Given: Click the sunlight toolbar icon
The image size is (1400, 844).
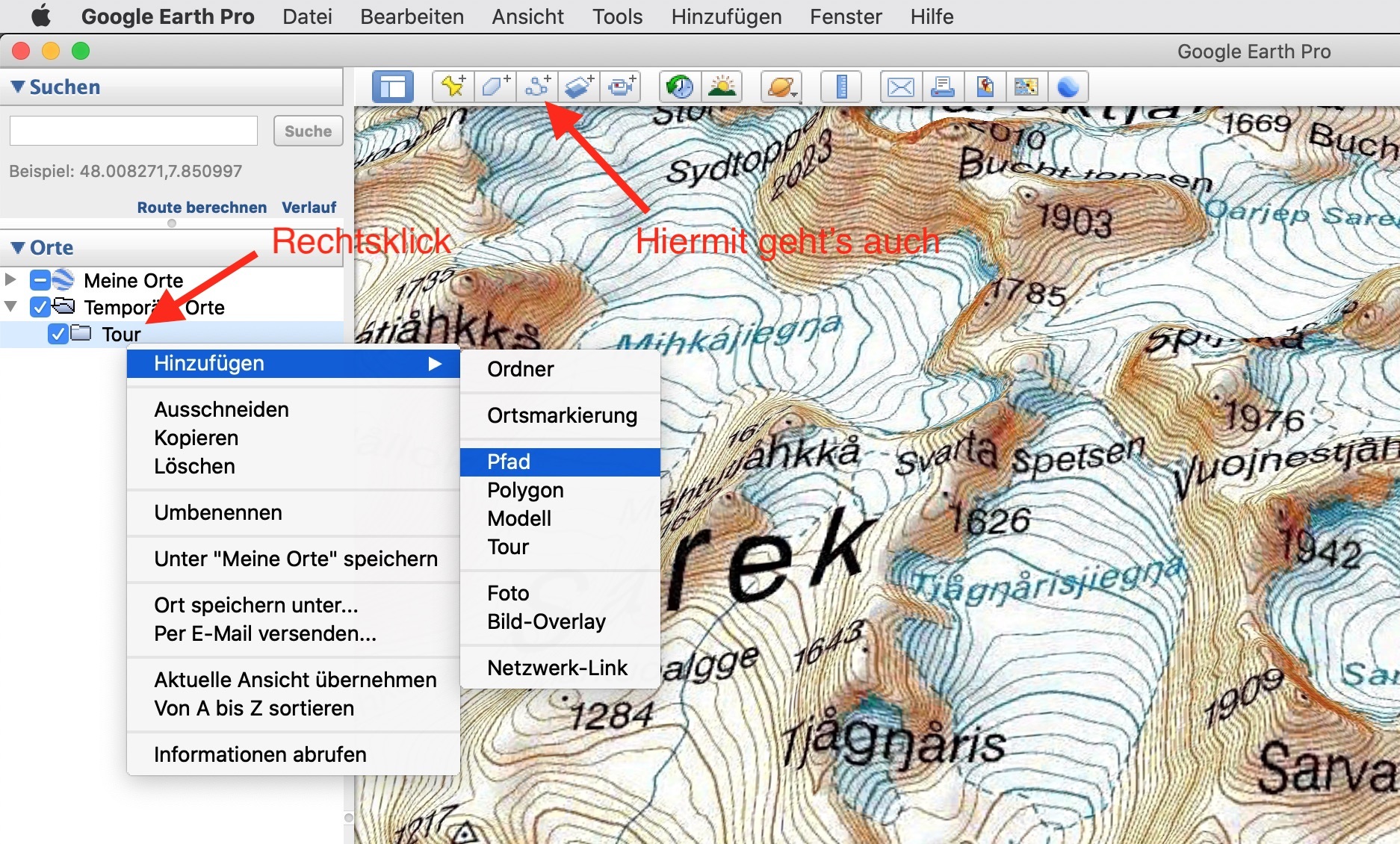Looking at the screenshot, I should (722, 87).
